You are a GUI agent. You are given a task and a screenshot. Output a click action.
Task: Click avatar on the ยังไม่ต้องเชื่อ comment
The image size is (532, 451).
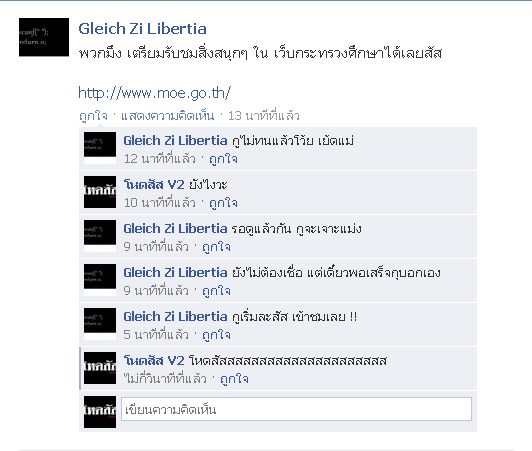(x=100, y=280)
